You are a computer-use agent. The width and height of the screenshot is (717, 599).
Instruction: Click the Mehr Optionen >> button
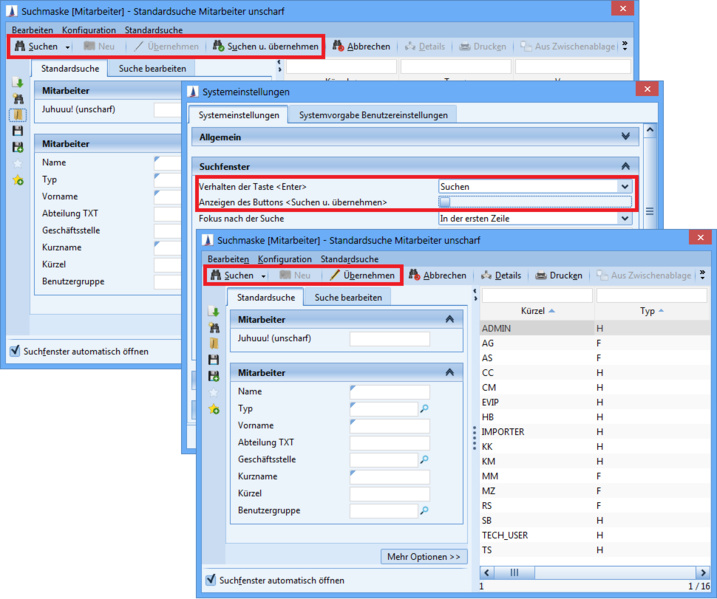424,557
